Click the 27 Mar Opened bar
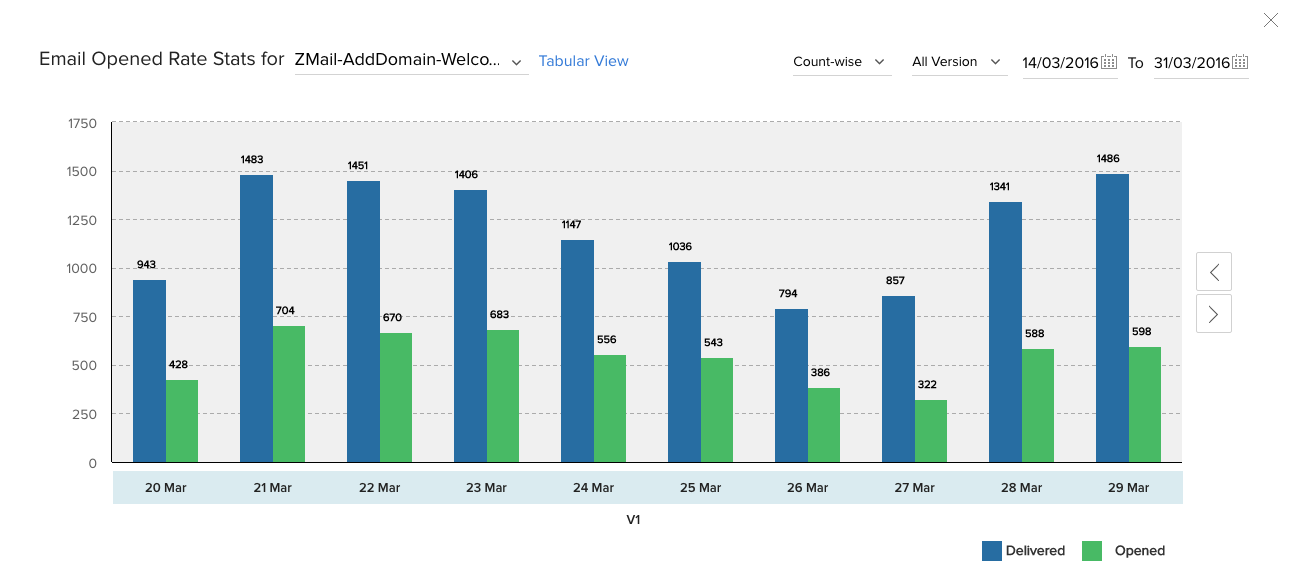The width and height of the screenshot is (1290, 581). tap(931, 432)
